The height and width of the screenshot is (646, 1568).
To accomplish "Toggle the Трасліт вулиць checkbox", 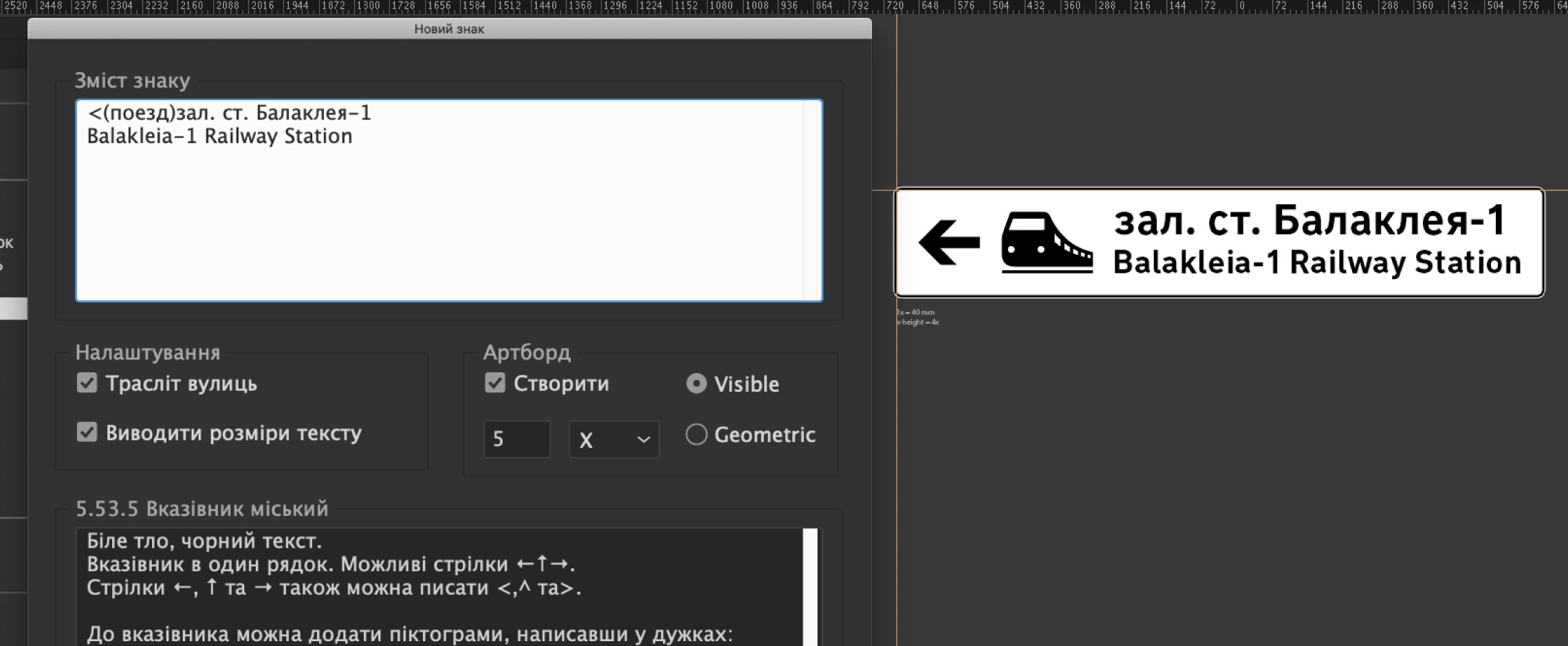I will [x=87, y=383].
